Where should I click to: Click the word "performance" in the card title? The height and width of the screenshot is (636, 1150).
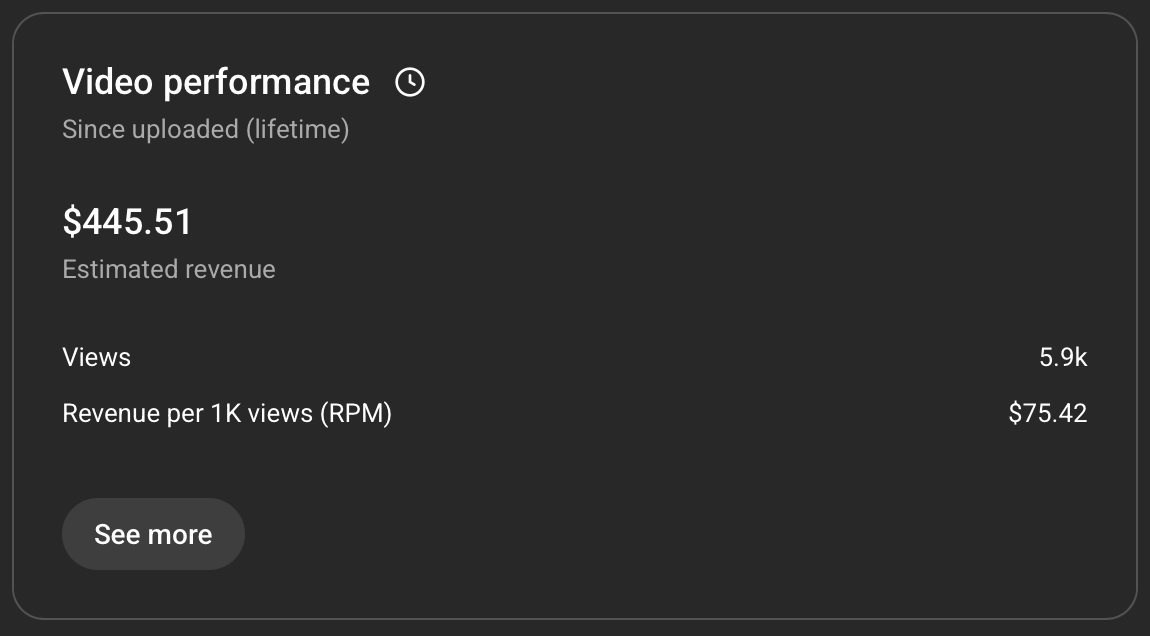[x=266, y=84]
